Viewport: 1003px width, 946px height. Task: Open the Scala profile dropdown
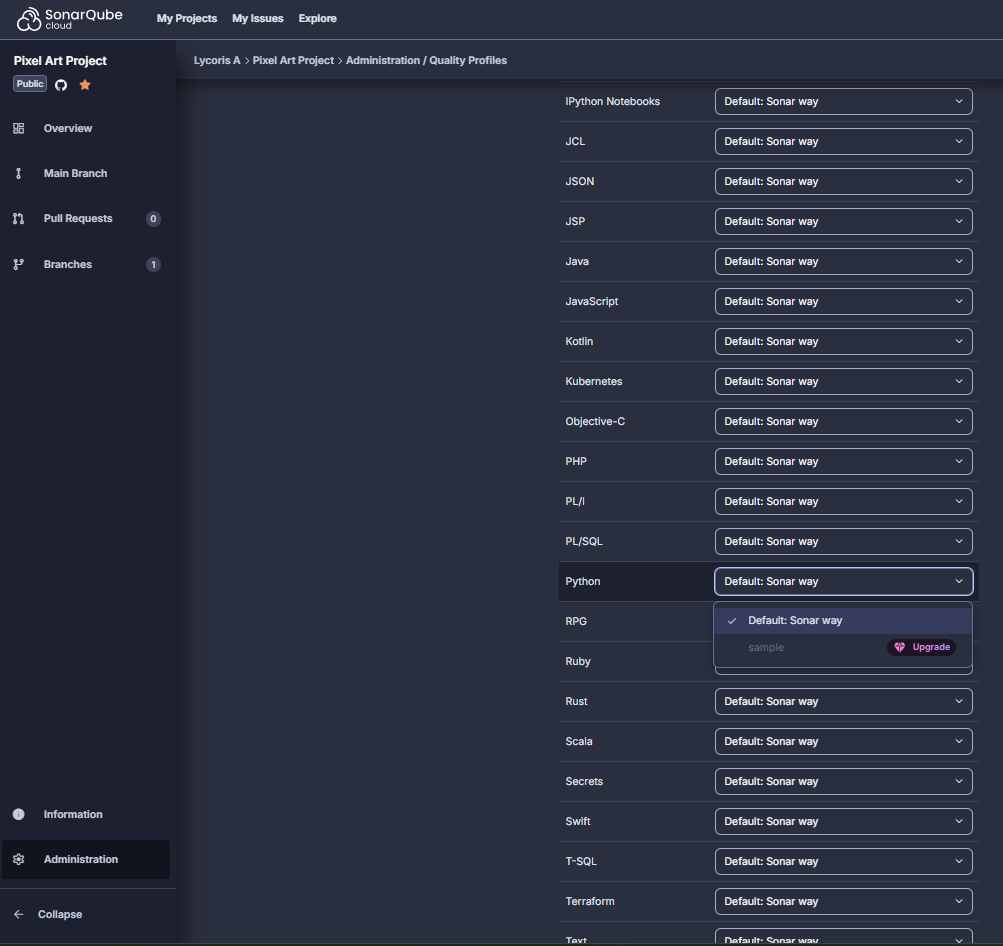(843, 741)
